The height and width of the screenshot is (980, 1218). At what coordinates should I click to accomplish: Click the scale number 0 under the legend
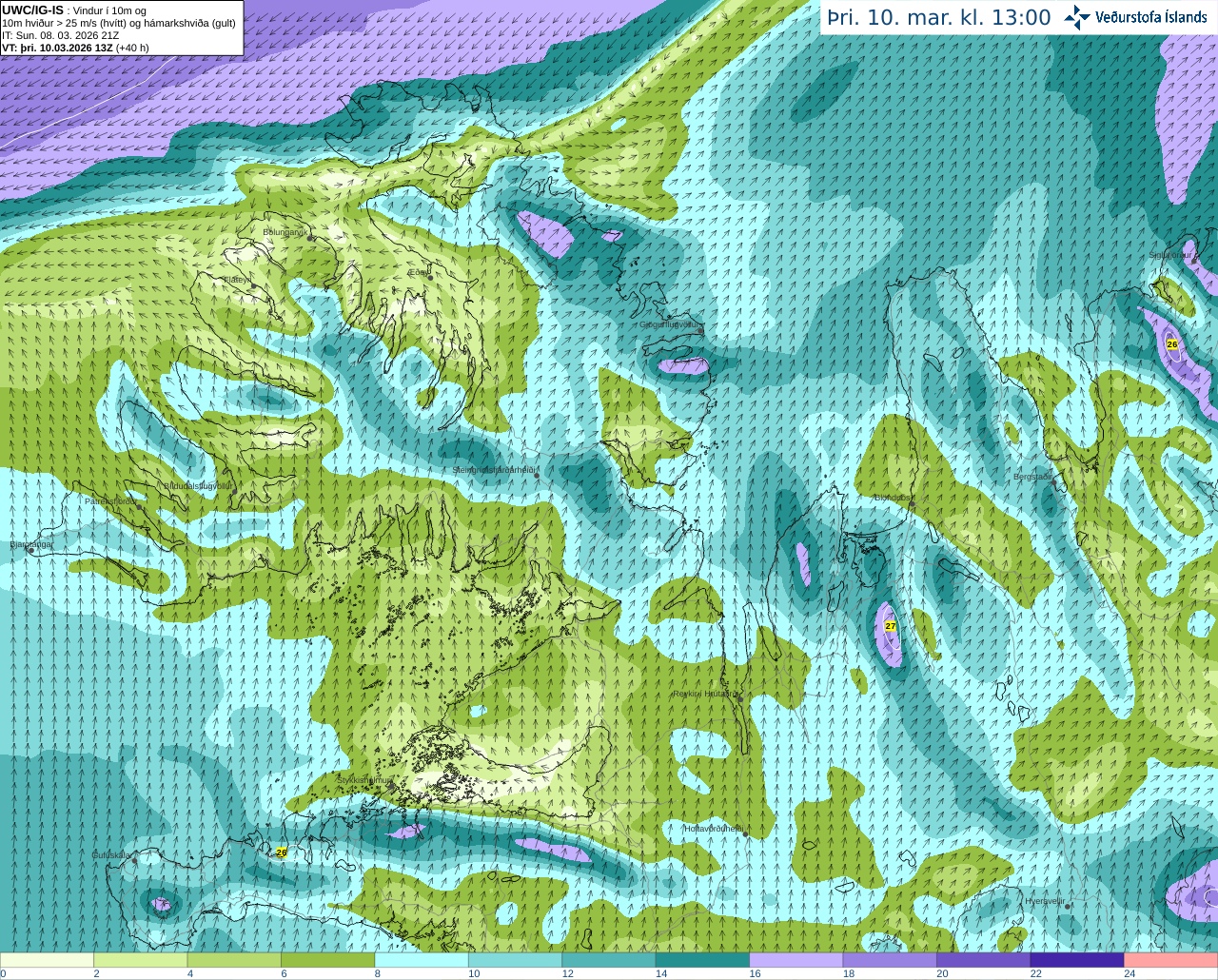point(3,973)
